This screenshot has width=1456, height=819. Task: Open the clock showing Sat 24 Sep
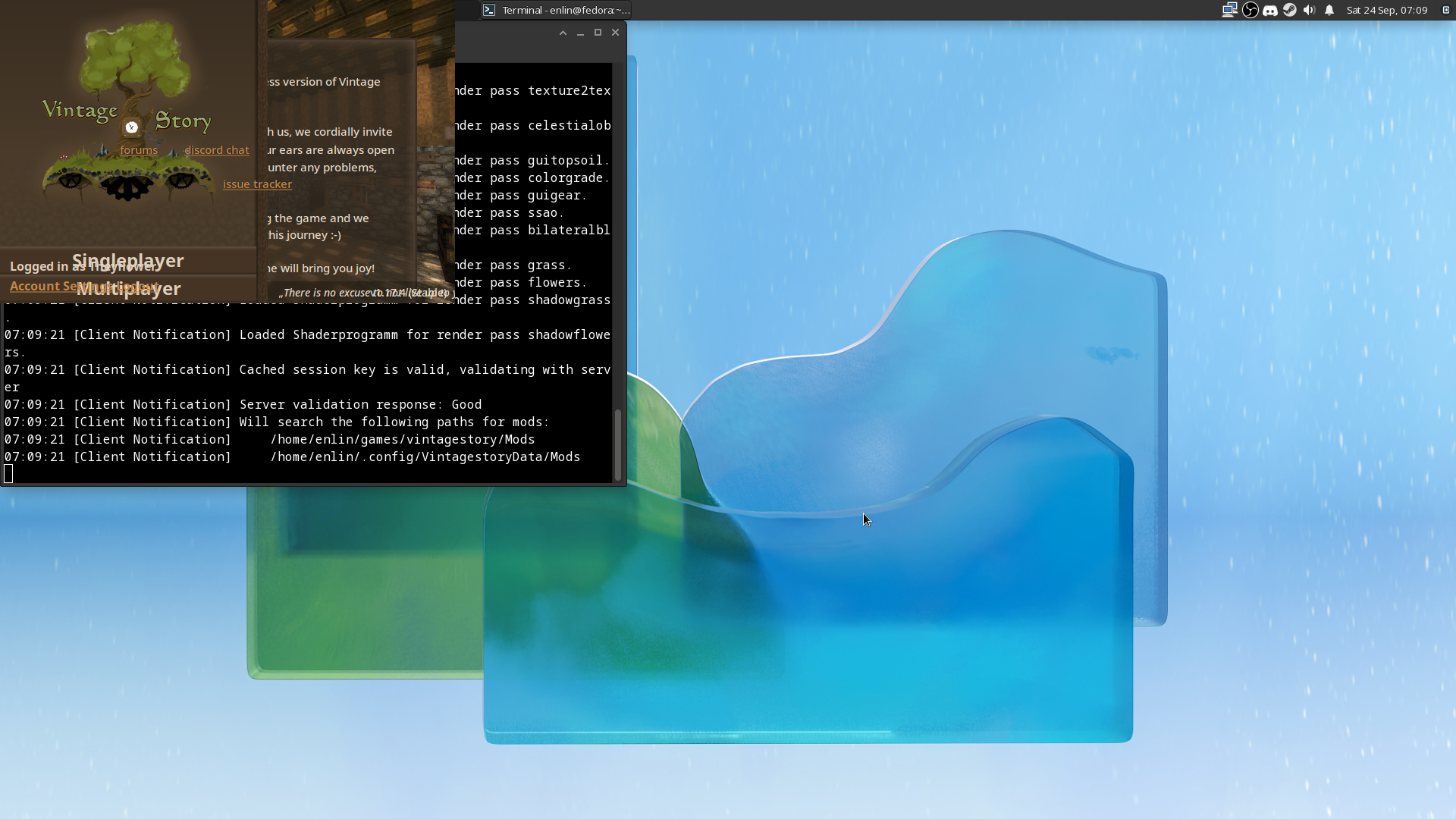(1386, 10)
